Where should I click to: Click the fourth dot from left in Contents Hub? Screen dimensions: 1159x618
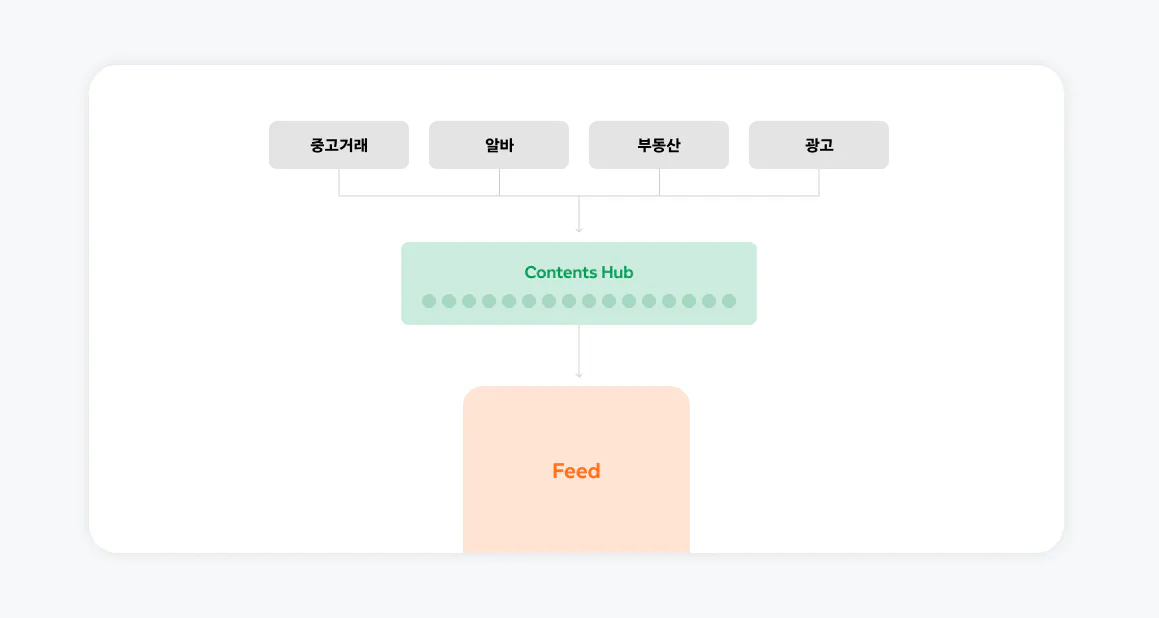pos(489,301)
